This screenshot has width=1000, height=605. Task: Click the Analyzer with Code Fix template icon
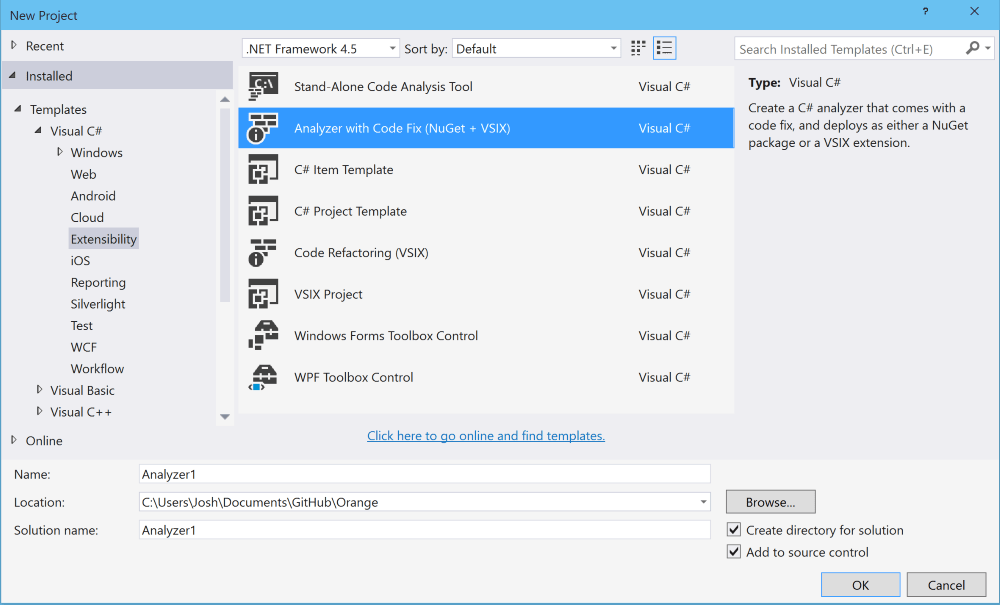263,128
